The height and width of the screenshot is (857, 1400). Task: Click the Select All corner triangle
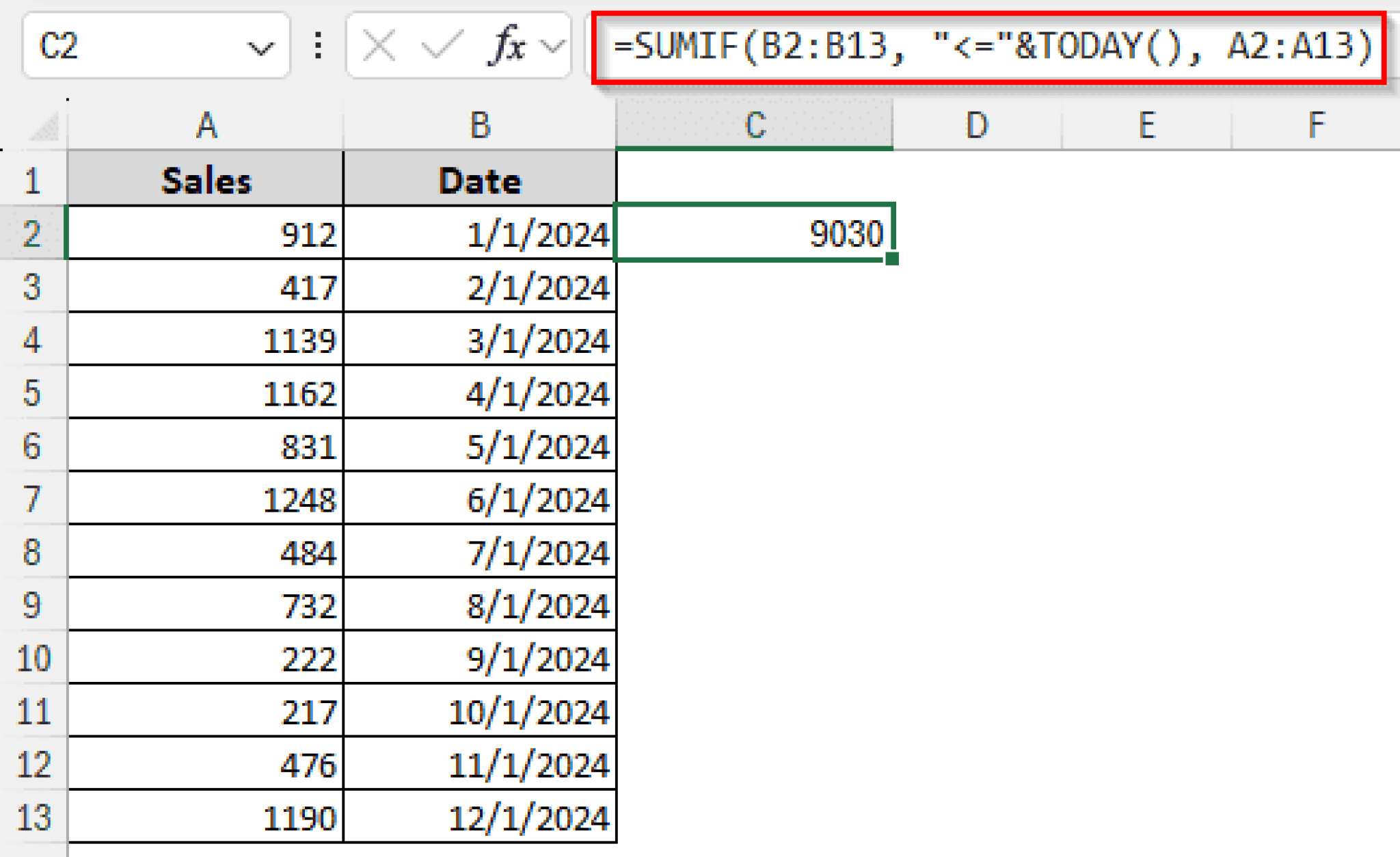pos(45,127)
